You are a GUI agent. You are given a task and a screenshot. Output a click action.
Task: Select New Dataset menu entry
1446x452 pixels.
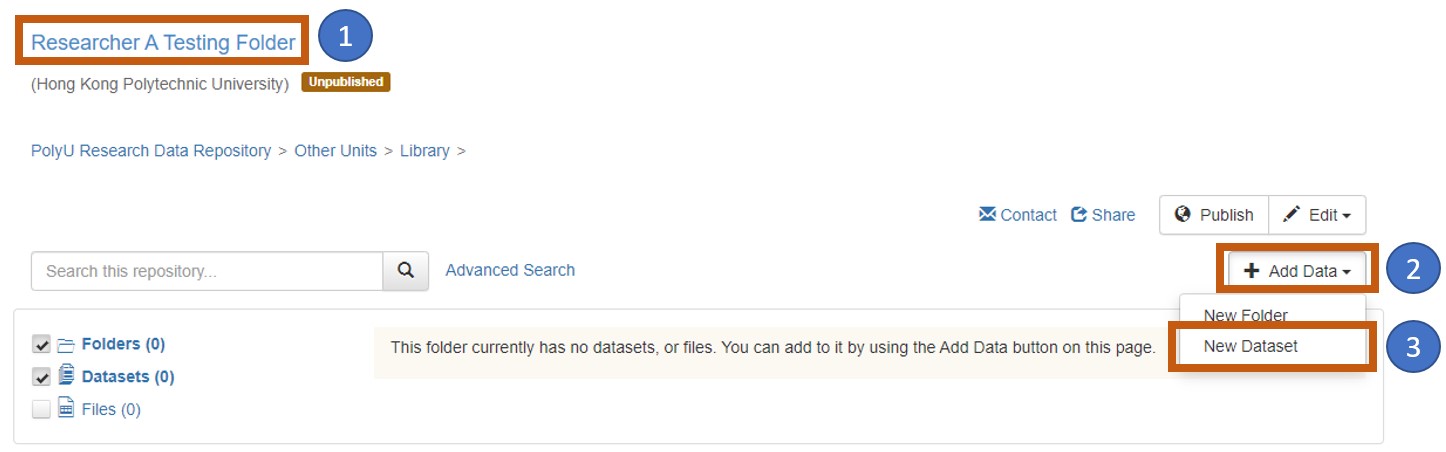tap(1250, 346)
